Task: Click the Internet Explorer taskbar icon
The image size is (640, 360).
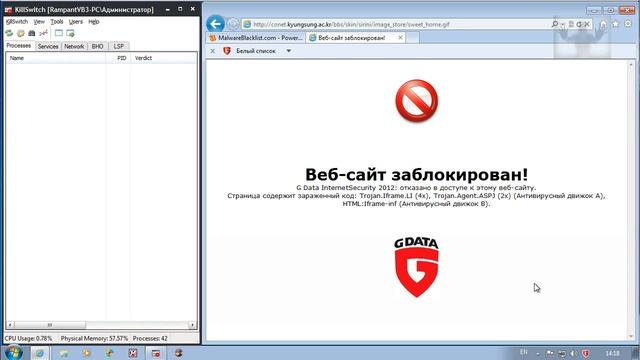Action: point(40,353)
